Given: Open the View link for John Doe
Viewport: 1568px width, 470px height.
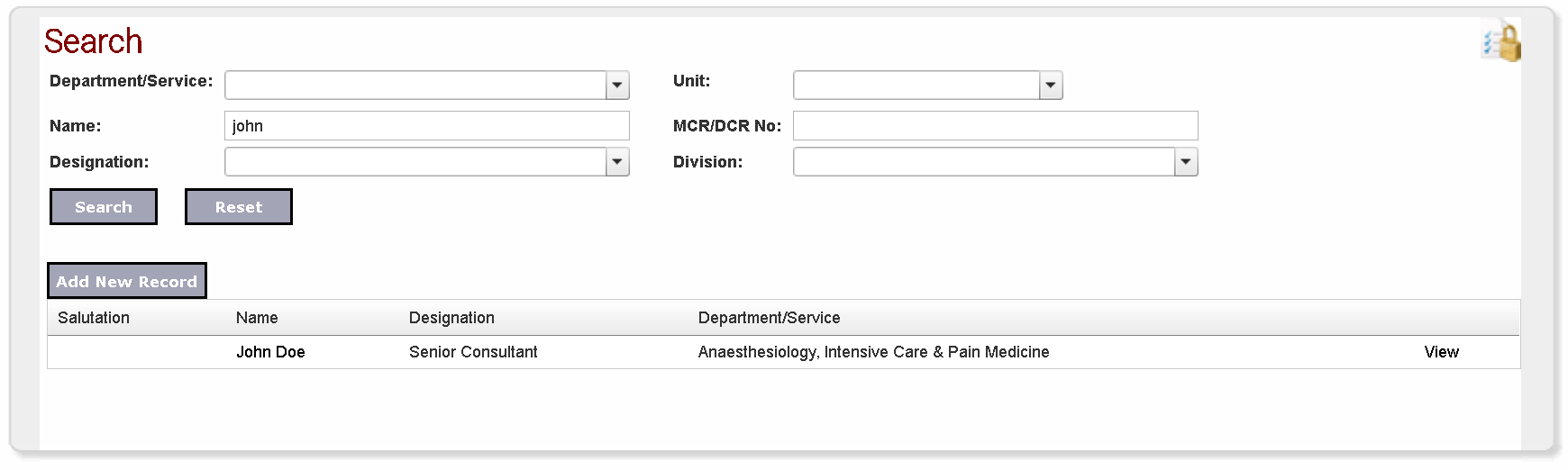Looking at the screenshot, I should (x=1442, y=352).
